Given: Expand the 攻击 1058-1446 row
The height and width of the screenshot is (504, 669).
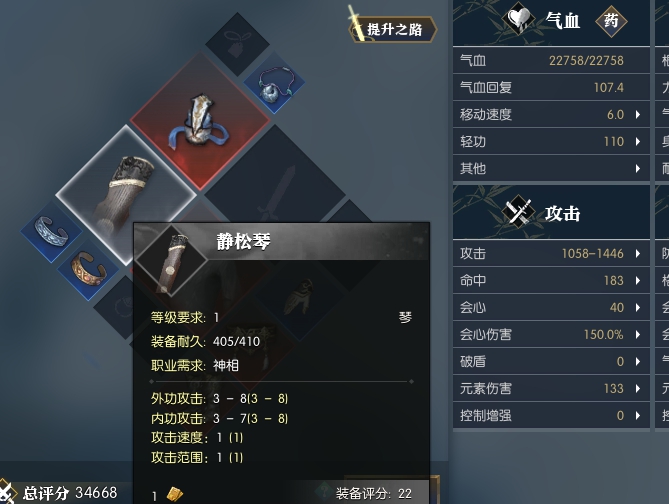Looking at the screenshot, I should coord(551,253).
